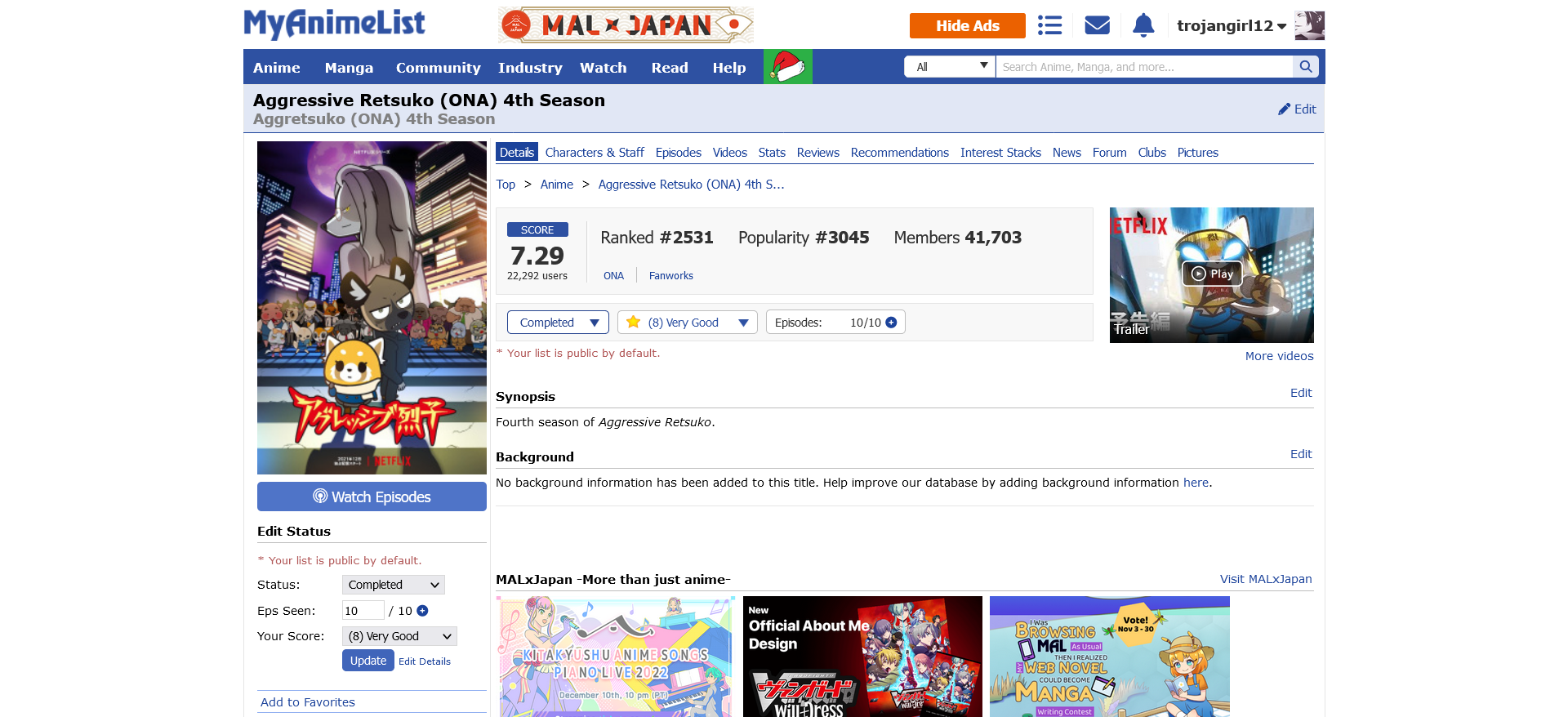Click Add to Favorites link

pos(308,702)
